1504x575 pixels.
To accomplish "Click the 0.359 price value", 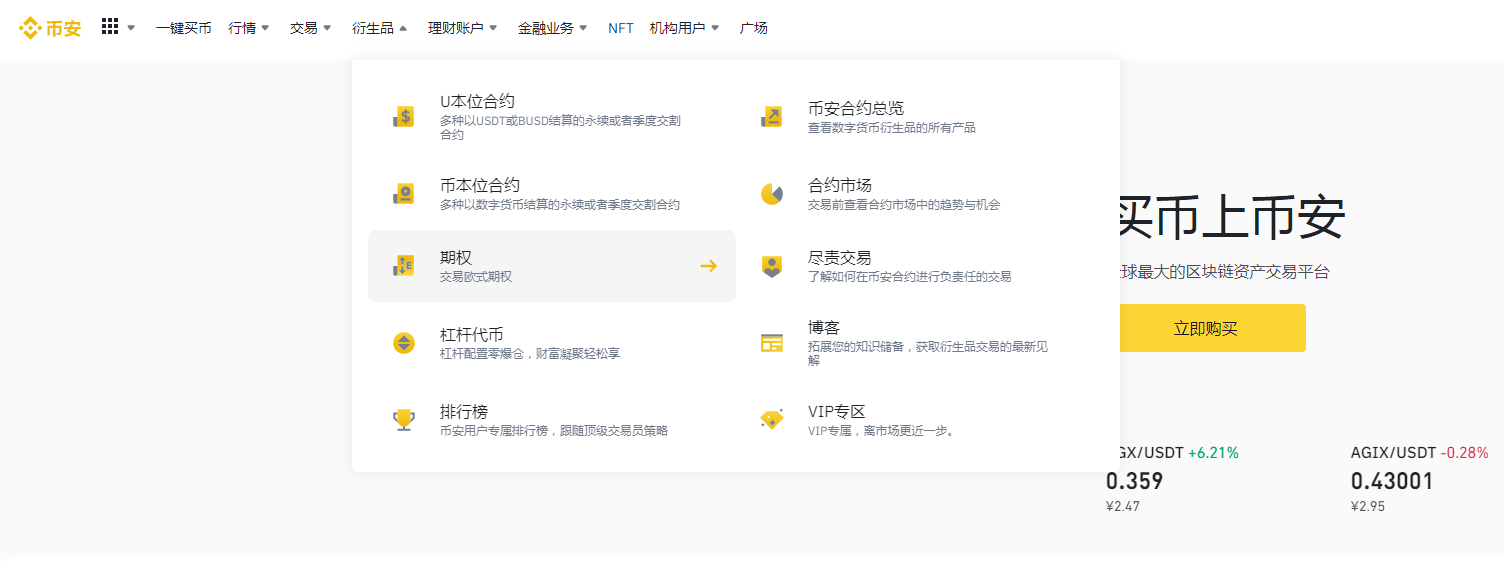I will [x=1134, y=481].
